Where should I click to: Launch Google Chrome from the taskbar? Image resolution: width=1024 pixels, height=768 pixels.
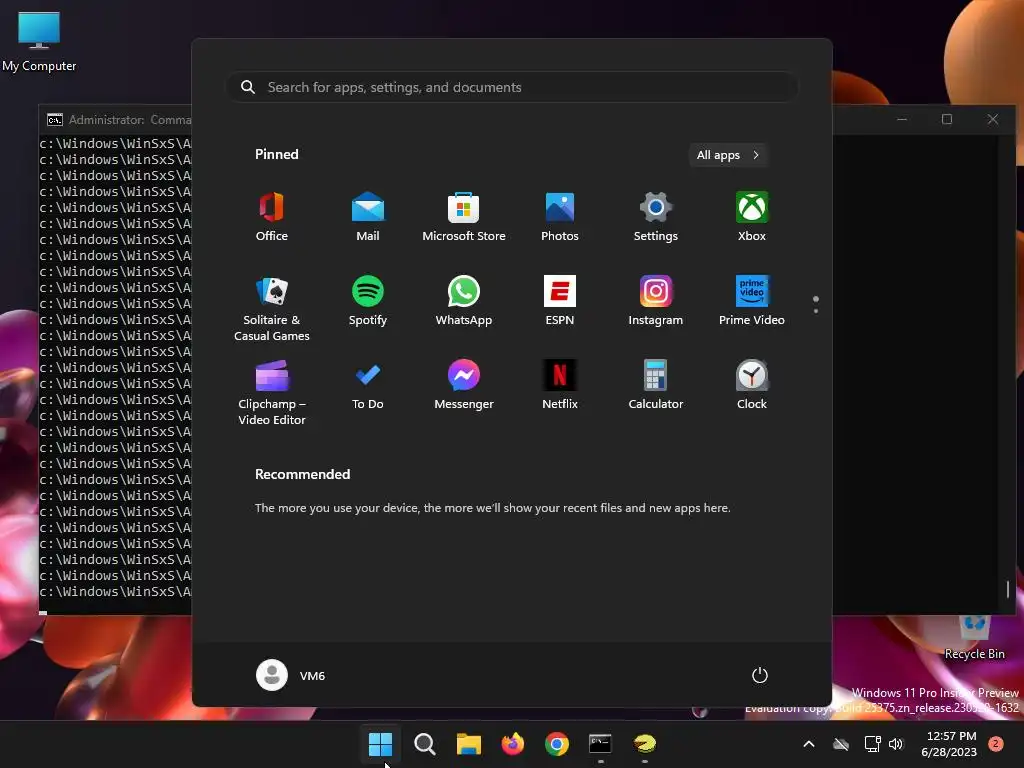pyautogui.click(x=556, y=743)
